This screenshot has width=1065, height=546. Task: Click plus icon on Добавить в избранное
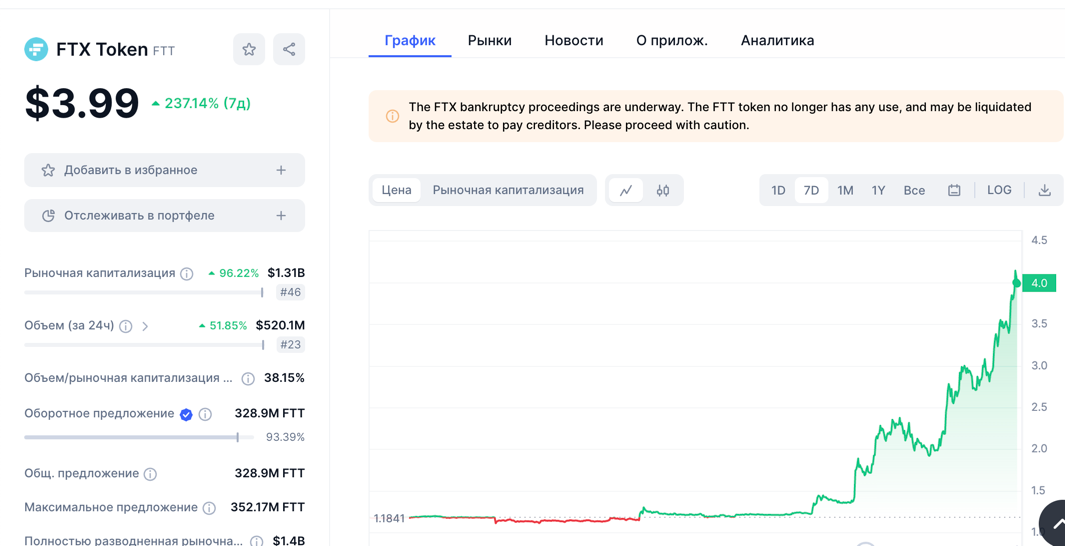[281, 170]
